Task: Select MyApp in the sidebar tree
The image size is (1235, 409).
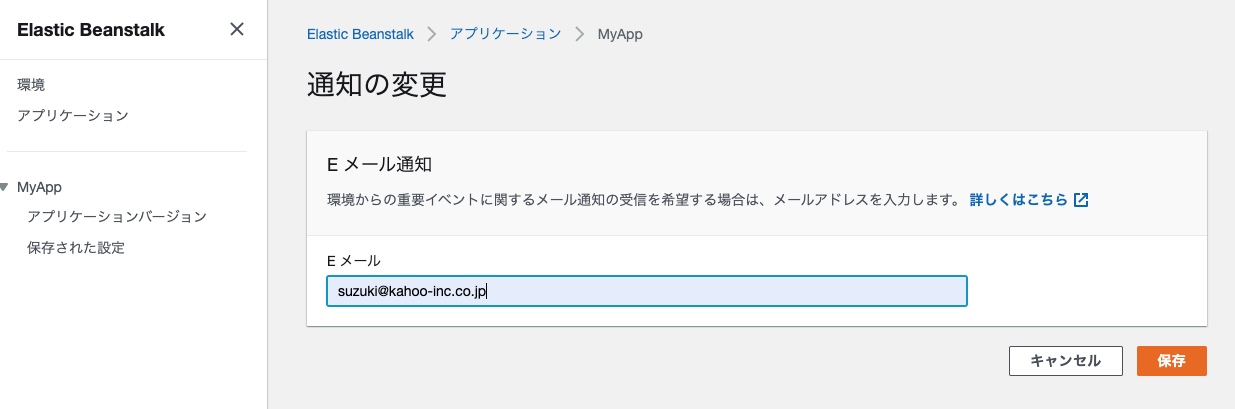Action: (x=40, y=187)
